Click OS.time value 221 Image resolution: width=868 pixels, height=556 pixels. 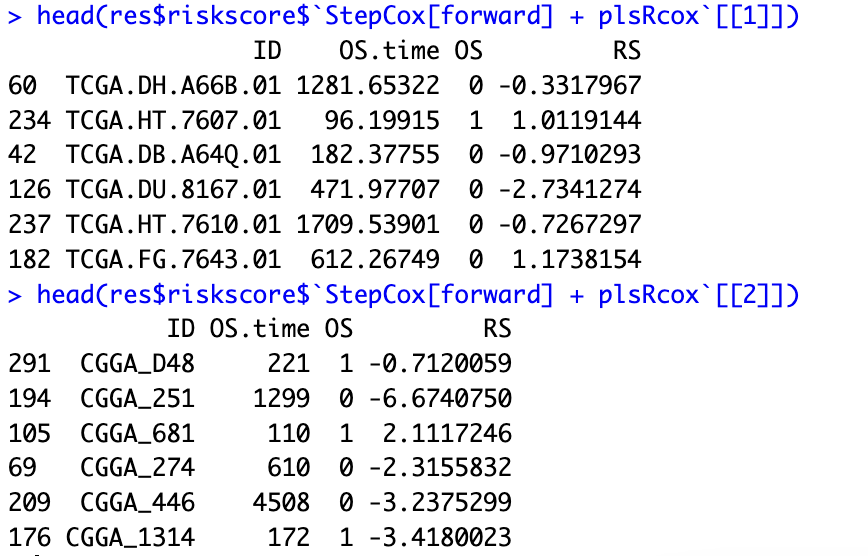coord(289,364)
